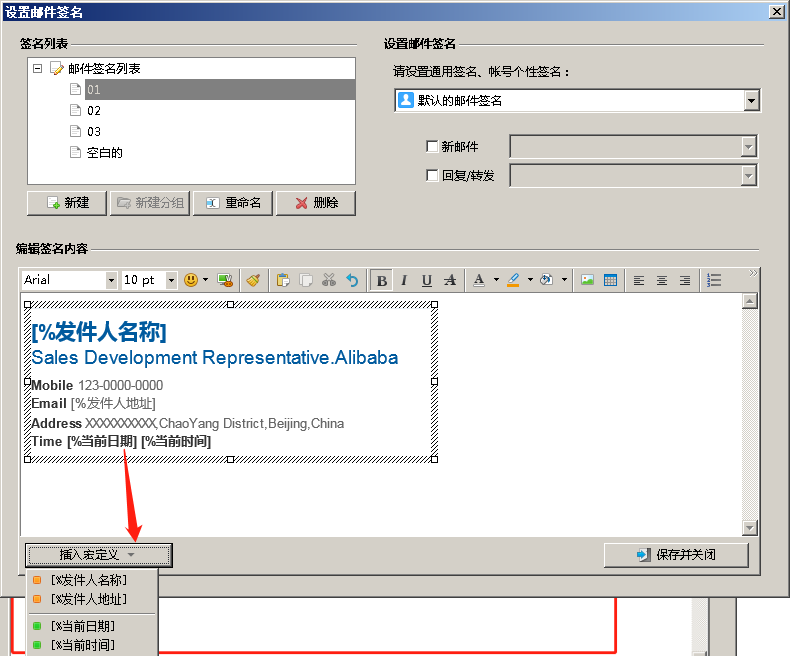Align text right

point(685,280)
